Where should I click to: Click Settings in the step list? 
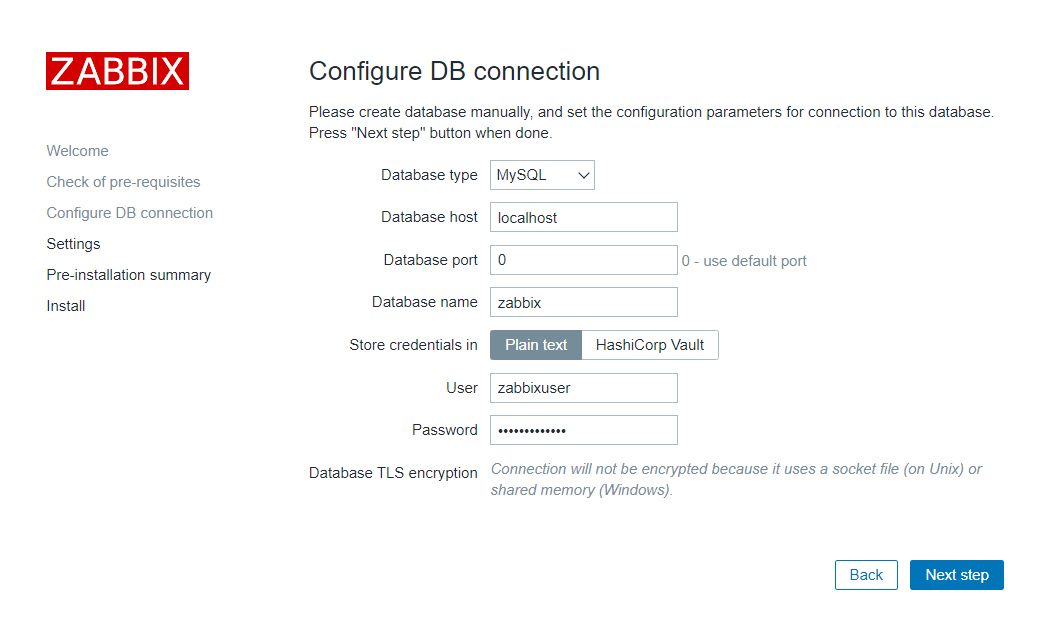[74, 244]
